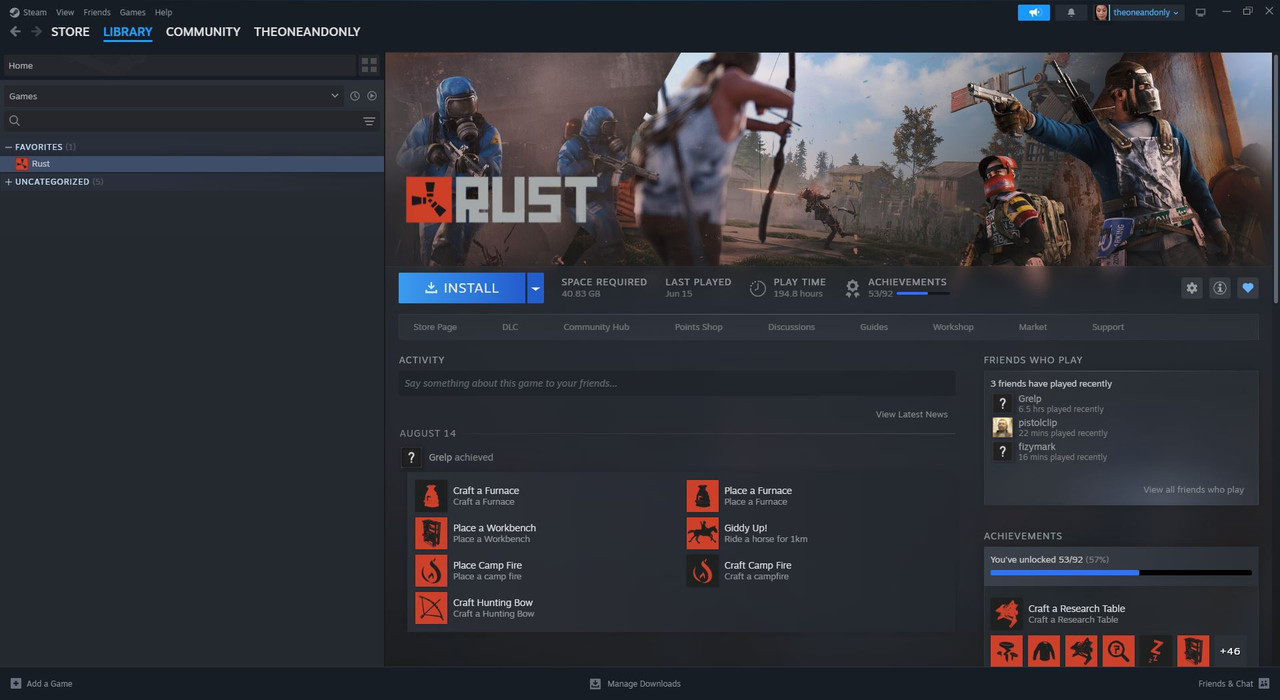Image resolution: width=1280 pixels, height=700 pixels.
Task: Click the Craft a Furnace achievement icon
Action: [431, 496]
